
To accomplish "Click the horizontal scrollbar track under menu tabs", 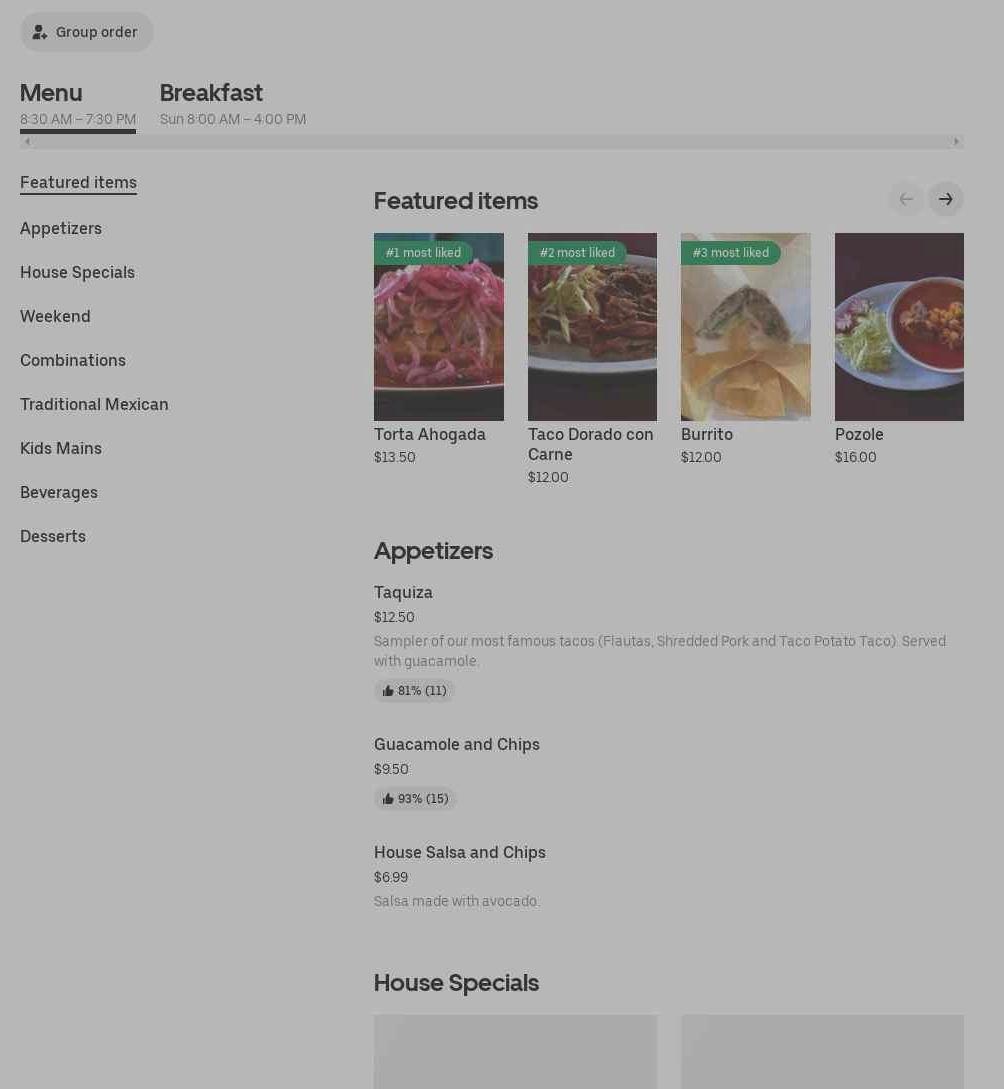I will click(x=492, y=142).
